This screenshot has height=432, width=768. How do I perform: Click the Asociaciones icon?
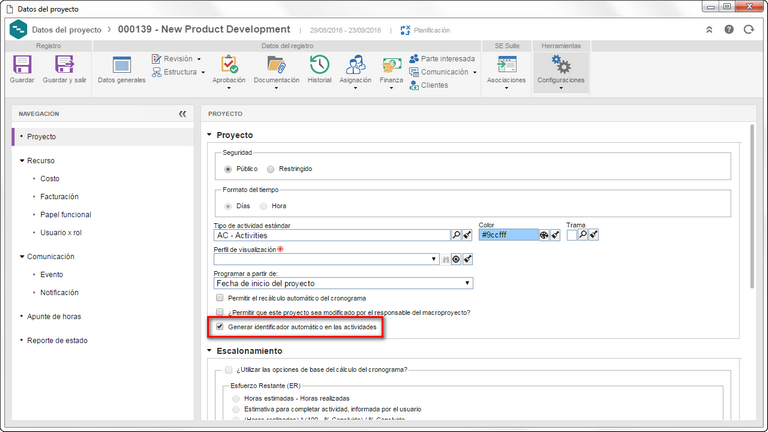(x=506, y=65)
